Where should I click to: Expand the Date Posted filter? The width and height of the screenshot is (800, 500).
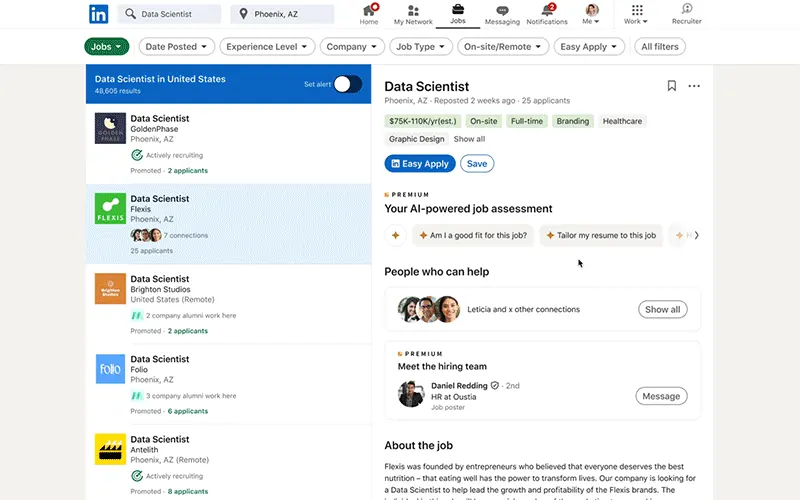[177, 46]
